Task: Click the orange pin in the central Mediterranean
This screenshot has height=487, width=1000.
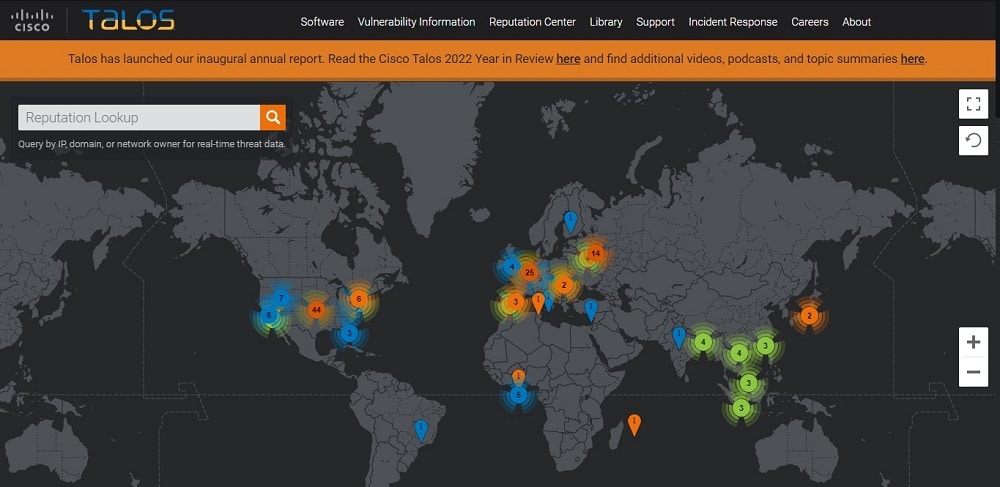Action: point(538,302)
